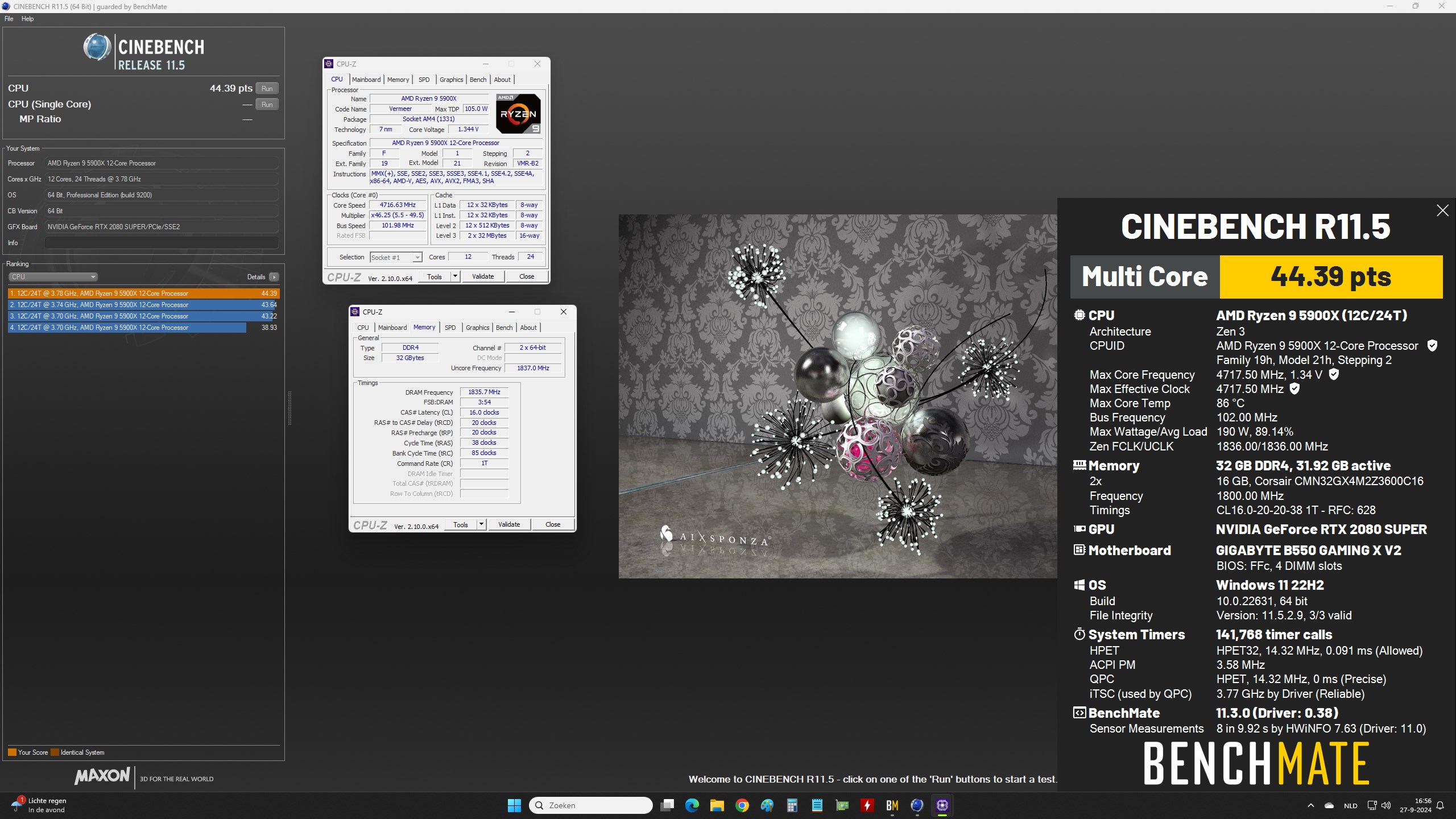Click the orange Your Score legend swatch
This screenshot has width=1456, height=819.
(12, 752)
